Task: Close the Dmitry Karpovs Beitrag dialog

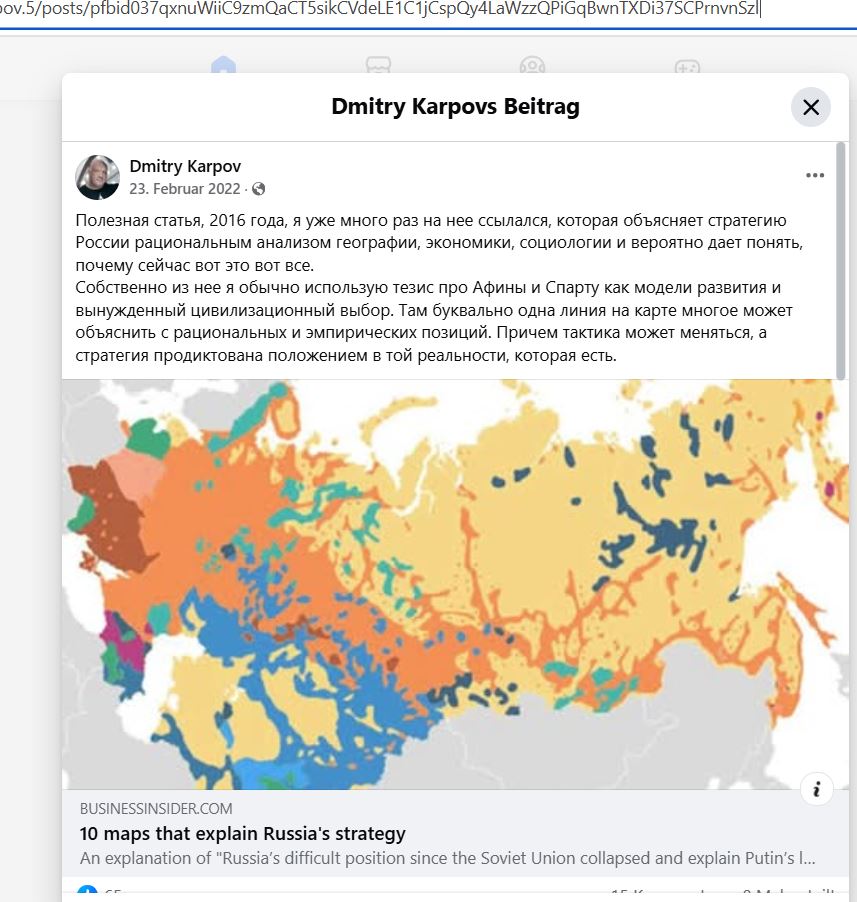Action: click(x=810, y=107)
